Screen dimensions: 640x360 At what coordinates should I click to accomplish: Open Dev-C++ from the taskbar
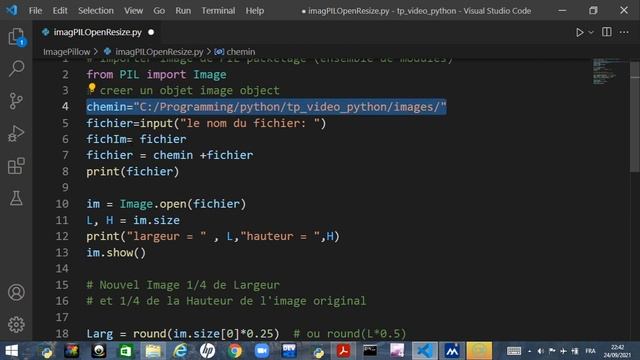coord(289,351)
